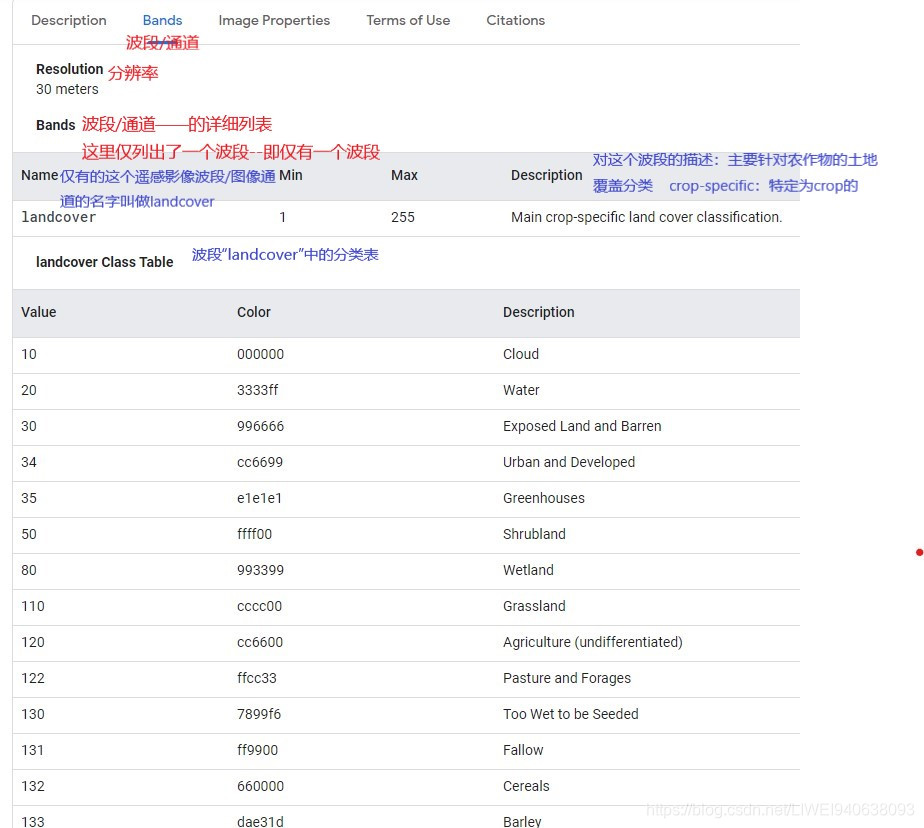Click the Cereals description cell

526,786
